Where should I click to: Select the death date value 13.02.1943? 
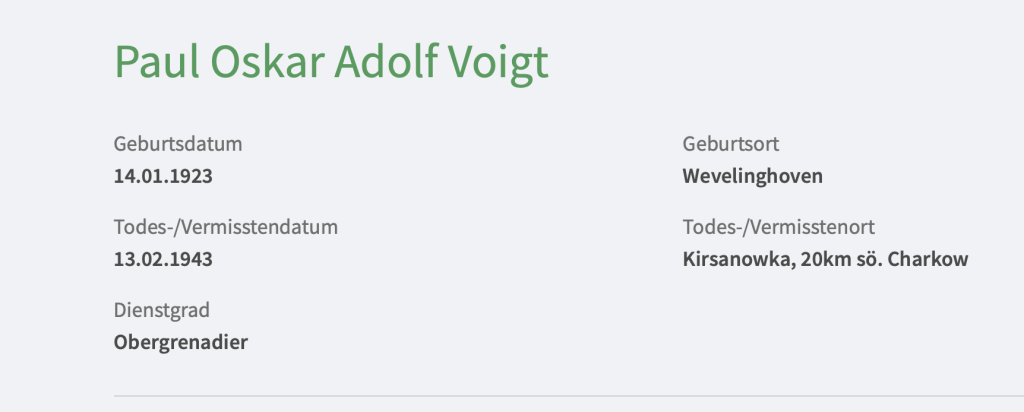click(163, 260)
